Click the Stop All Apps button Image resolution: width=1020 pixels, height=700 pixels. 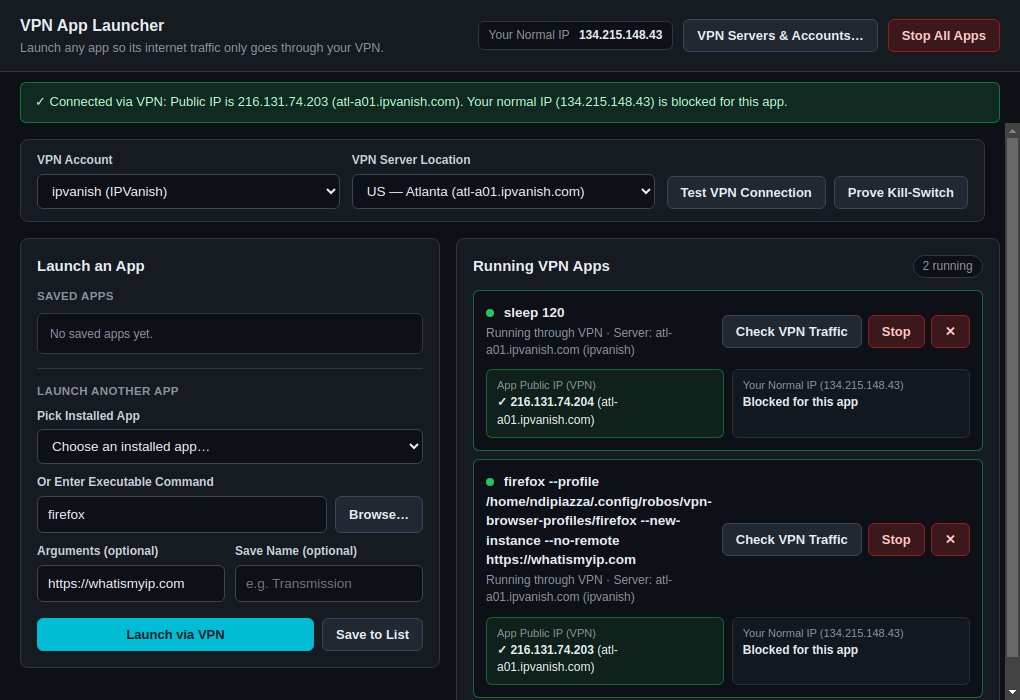(943, 35)
